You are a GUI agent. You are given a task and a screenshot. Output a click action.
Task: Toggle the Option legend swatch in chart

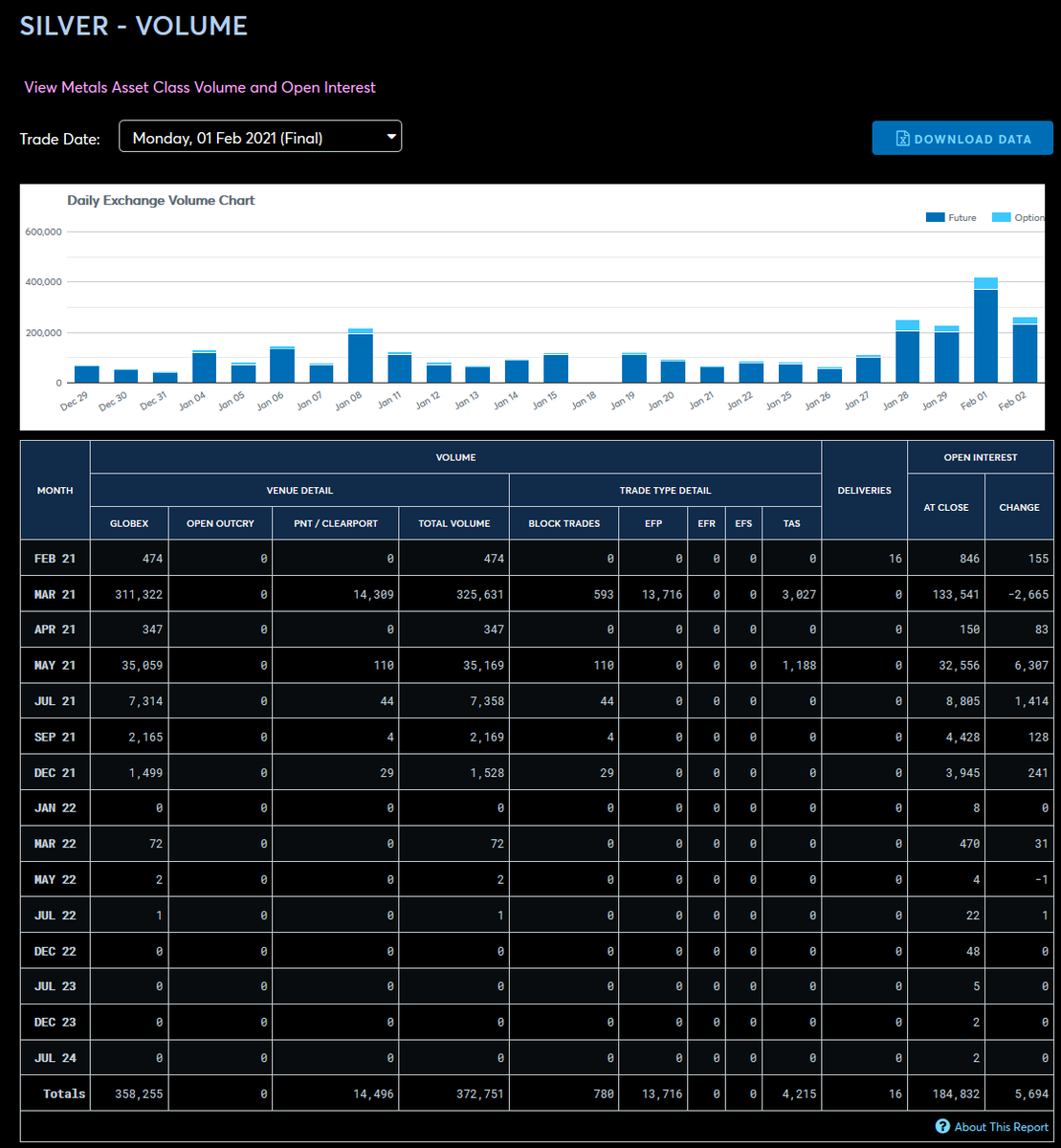point(1002,218)
